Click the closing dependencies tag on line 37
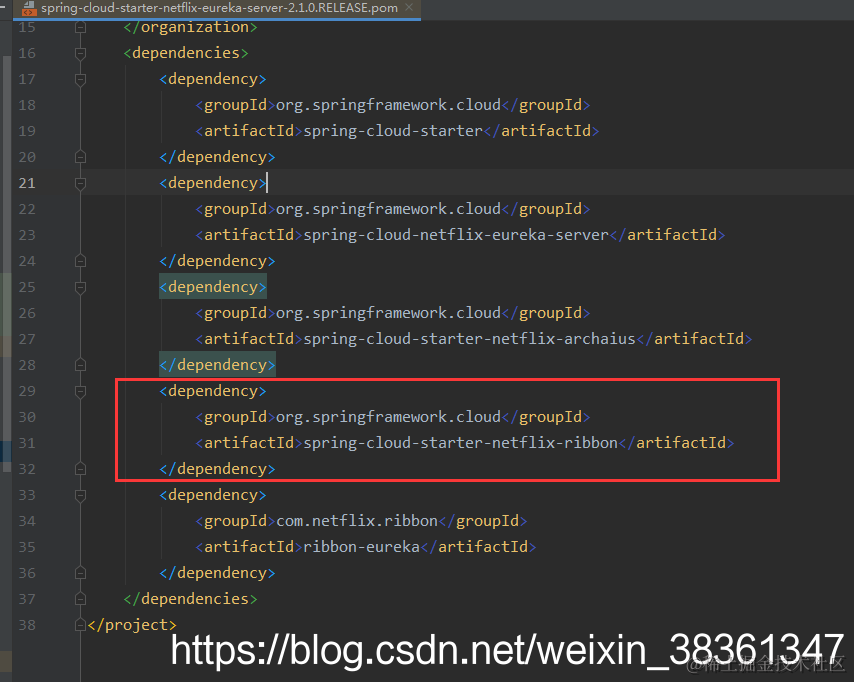This screenshot has width=854, height=682. 190,599
